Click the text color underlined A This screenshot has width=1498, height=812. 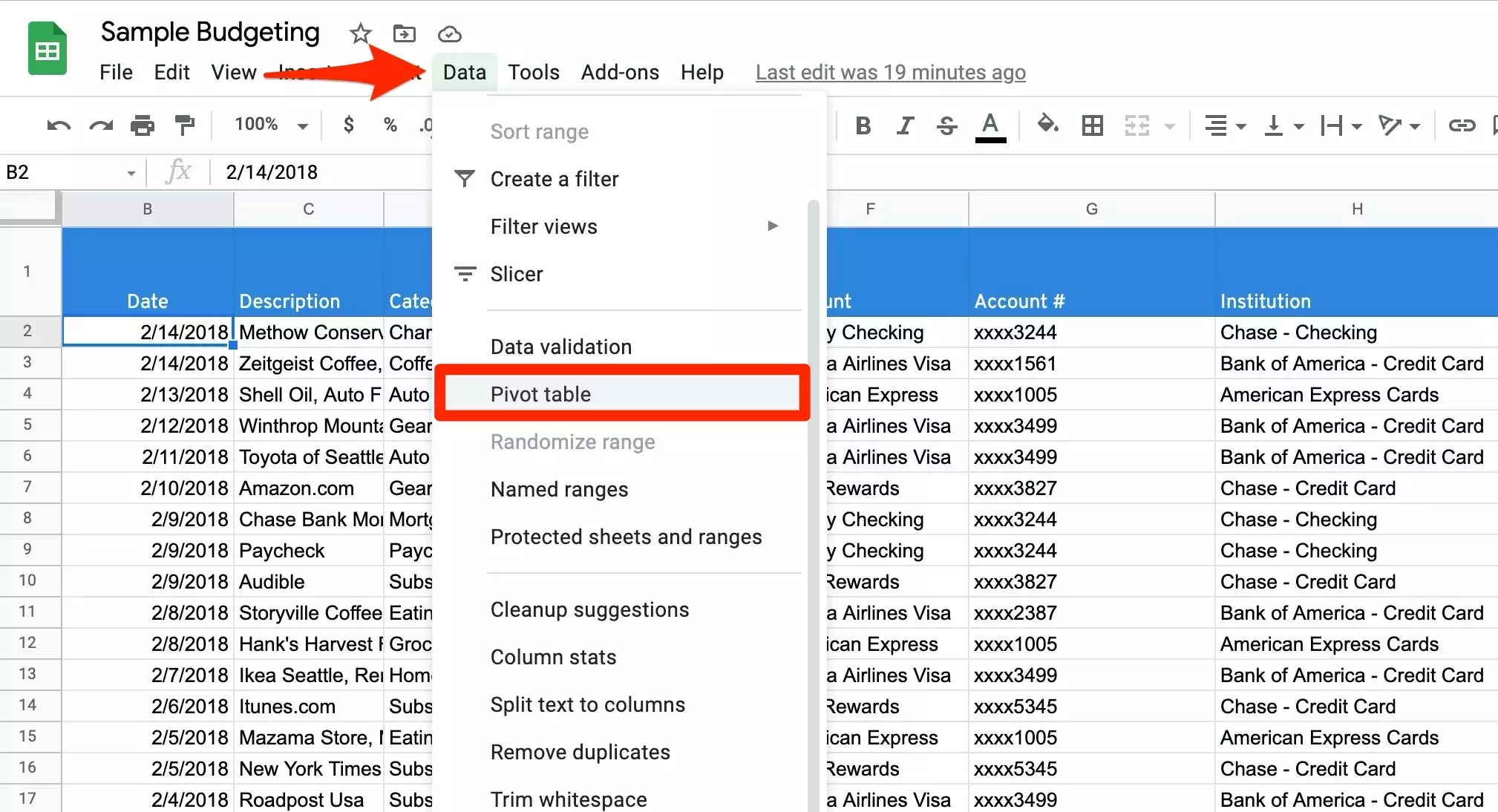click(x=990, y=125)
